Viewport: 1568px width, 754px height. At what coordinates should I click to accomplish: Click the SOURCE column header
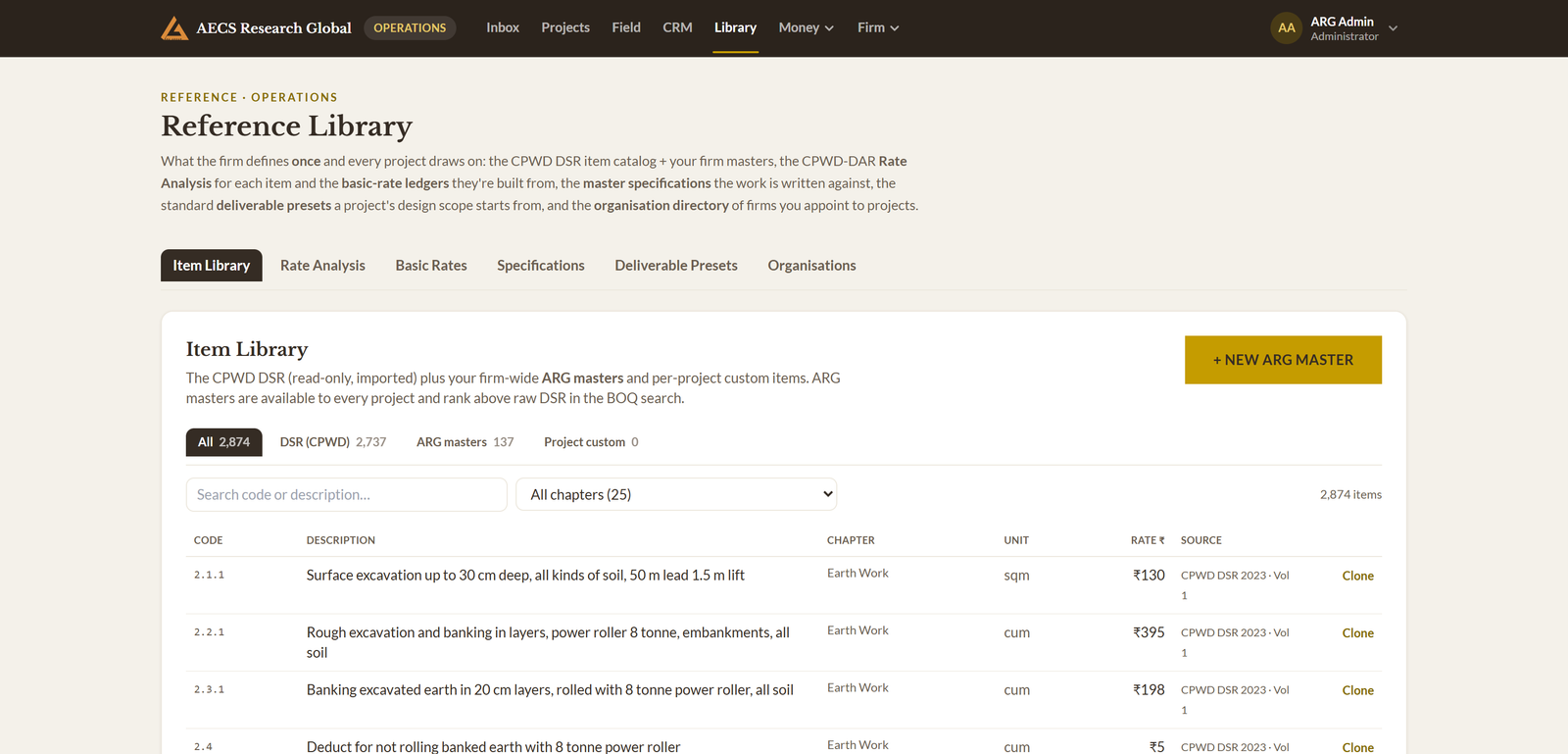pos(1200,540)
